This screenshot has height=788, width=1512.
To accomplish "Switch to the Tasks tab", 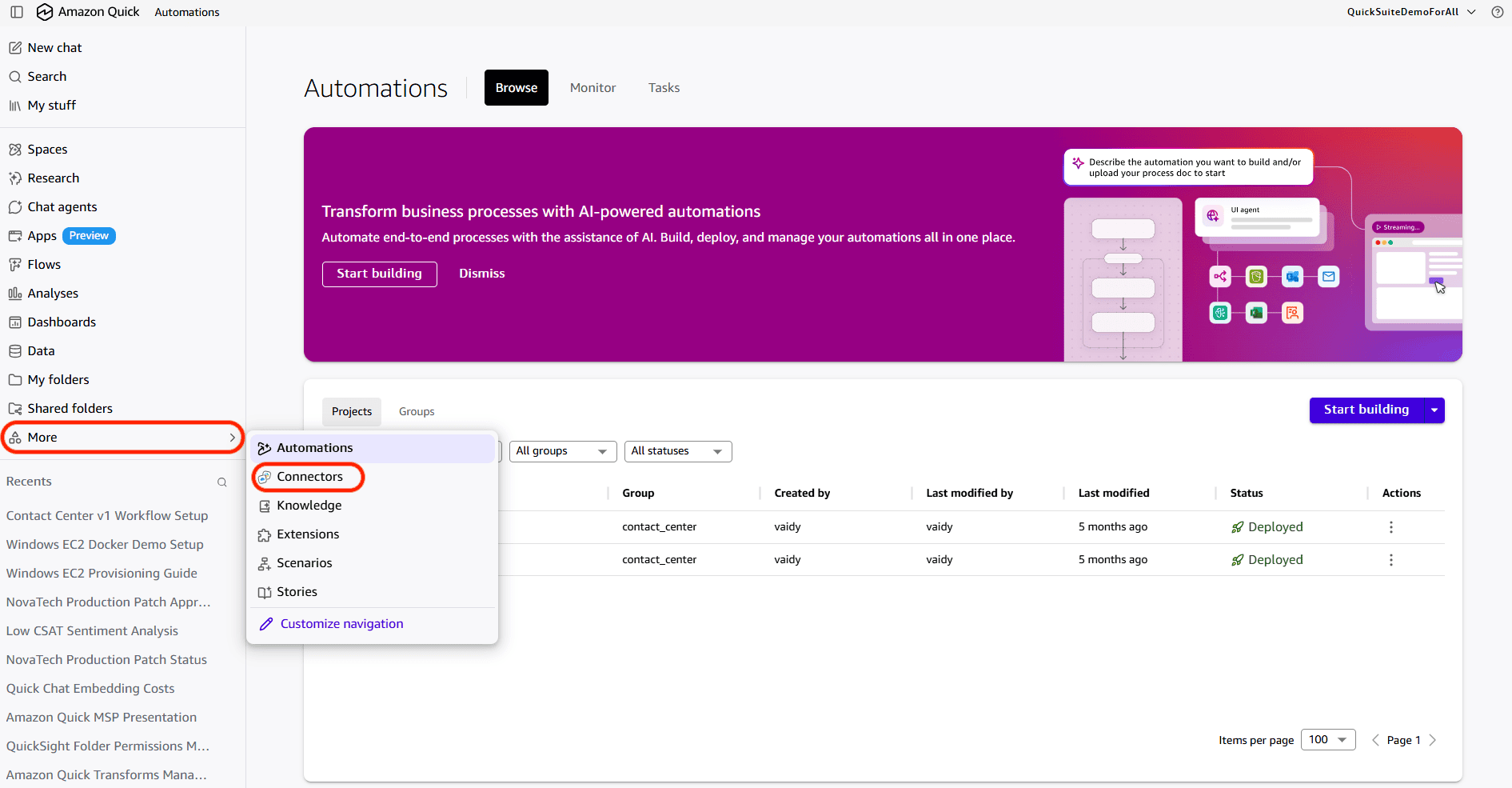I will coord(664,88).
